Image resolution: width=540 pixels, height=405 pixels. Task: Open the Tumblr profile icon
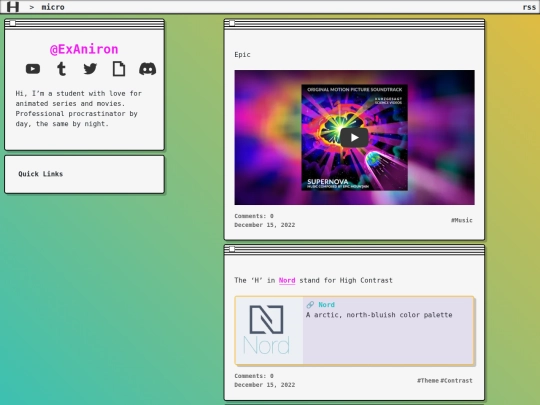click(x=62, y=69)
